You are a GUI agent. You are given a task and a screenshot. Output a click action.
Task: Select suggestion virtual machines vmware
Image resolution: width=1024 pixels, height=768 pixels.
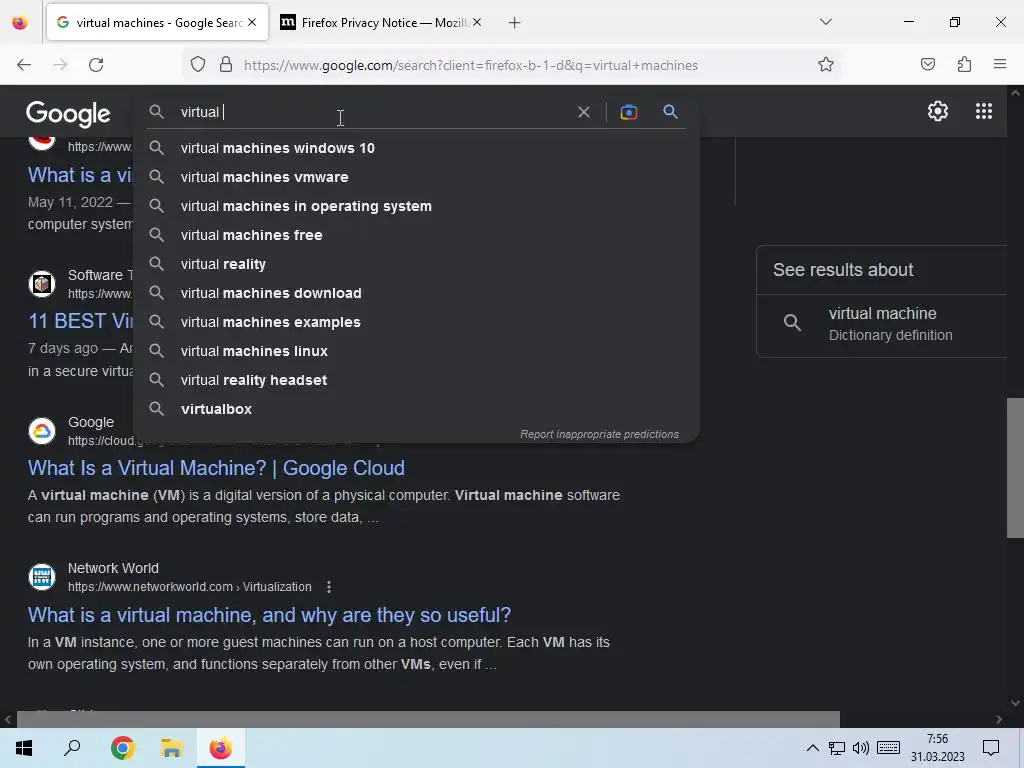pyautogui.click(x=416, y=177)
